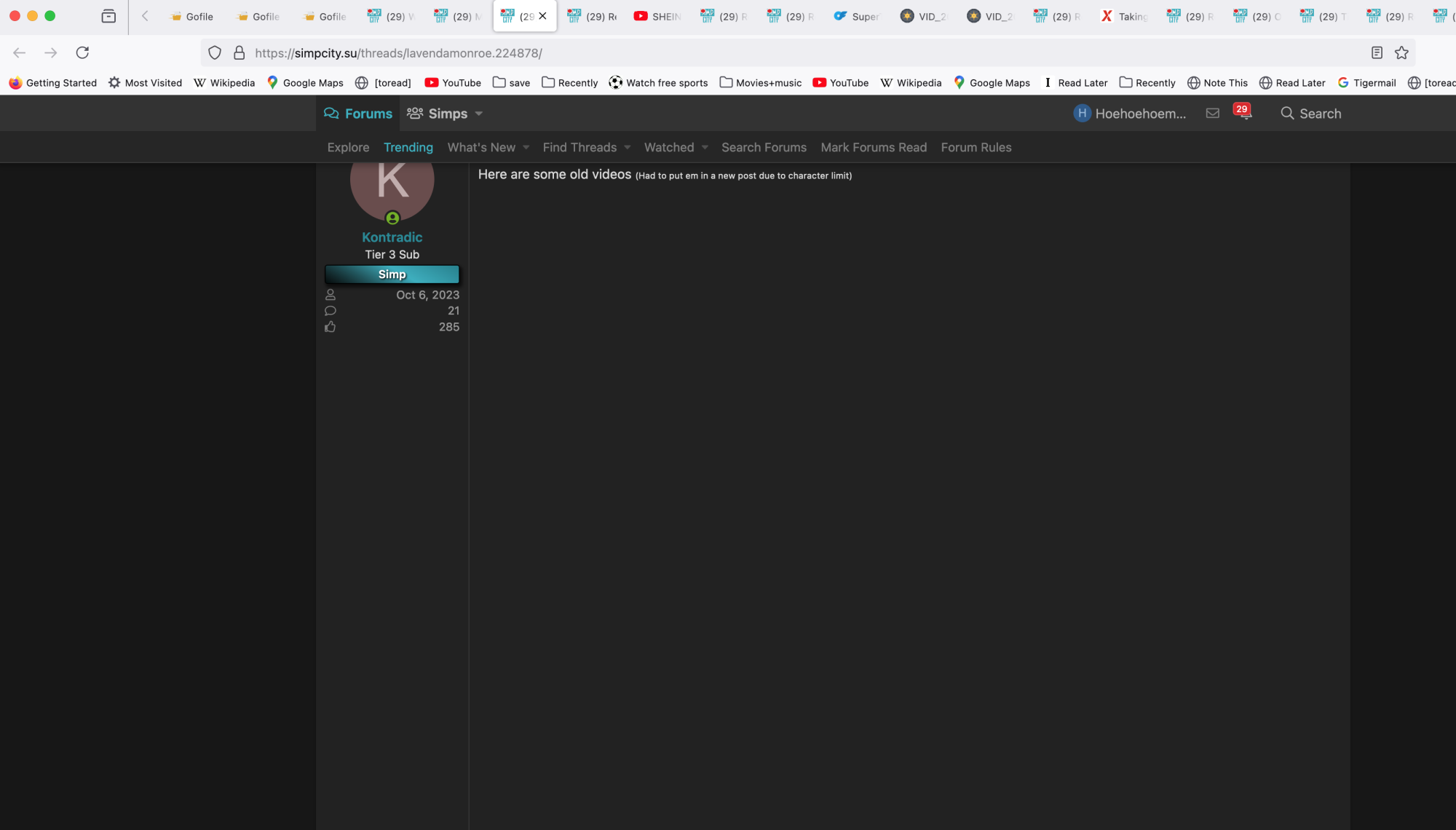Open the forum inbox envelope icon
The height and width of the screenshot is (830, 1456).
1212,114
